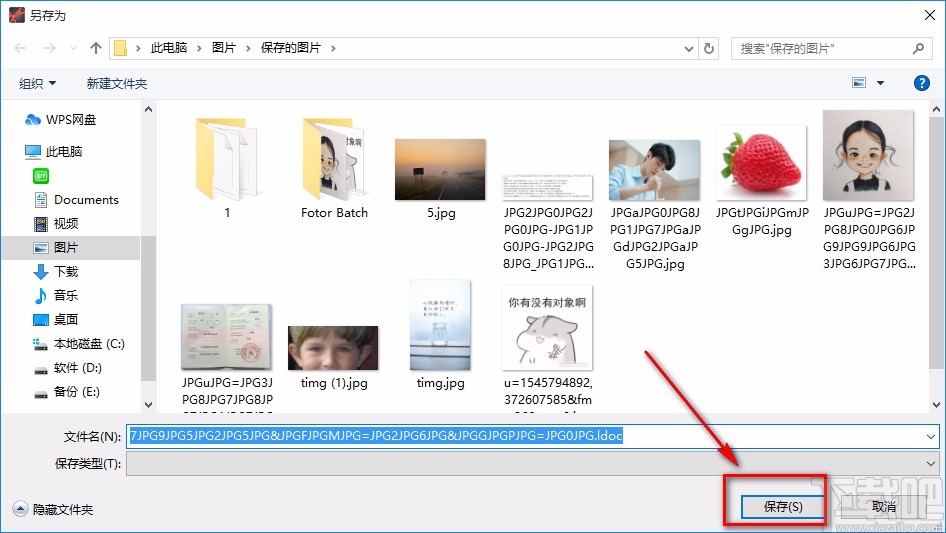Select WPS网盘 in navigation pane
The height and width of the screenshot is (533, 946).
pyautogui.click(x=60, y=120)
